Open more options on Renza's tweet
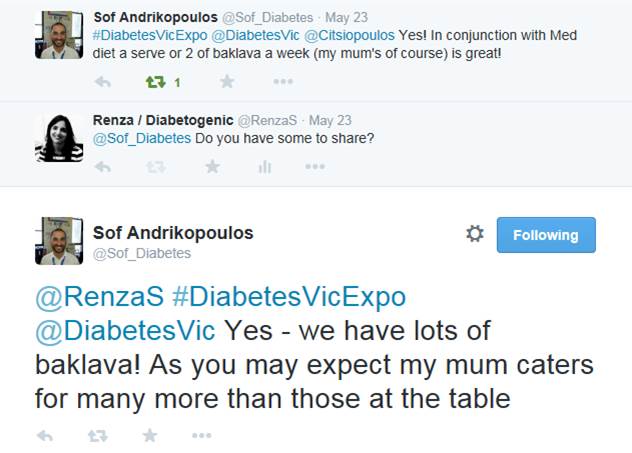This screenshot has height=453, width=632. (315, 167)
